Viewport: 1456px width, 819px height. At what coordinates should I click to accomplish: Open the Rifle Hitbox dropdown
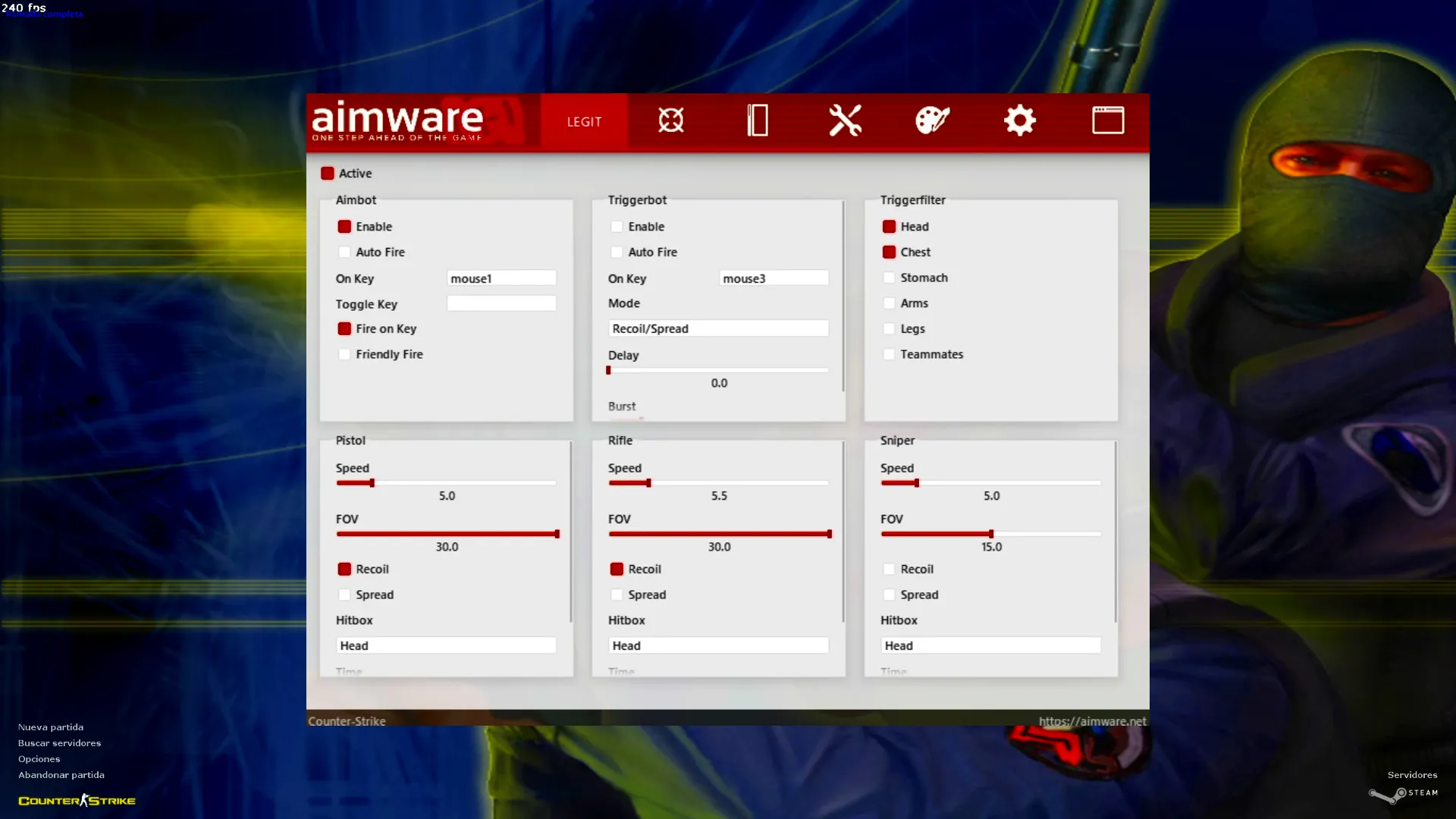(x=718, y=645)
